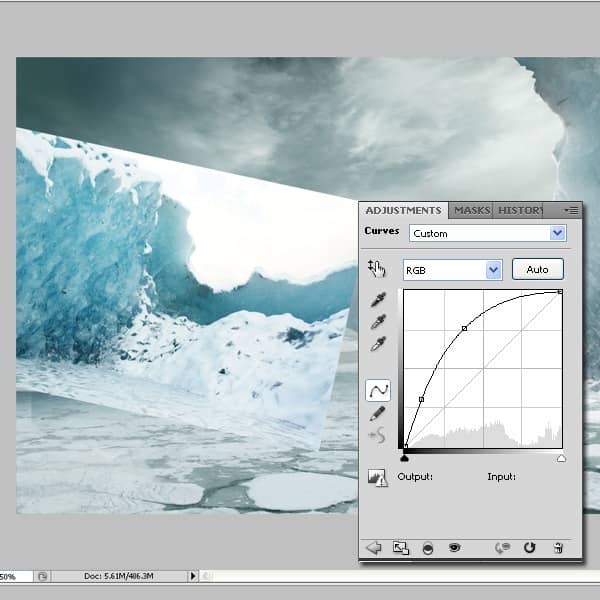The width and height of the screenshot is (600, 600).
Task: Click the white point input slider
Action: pos(561,458)
